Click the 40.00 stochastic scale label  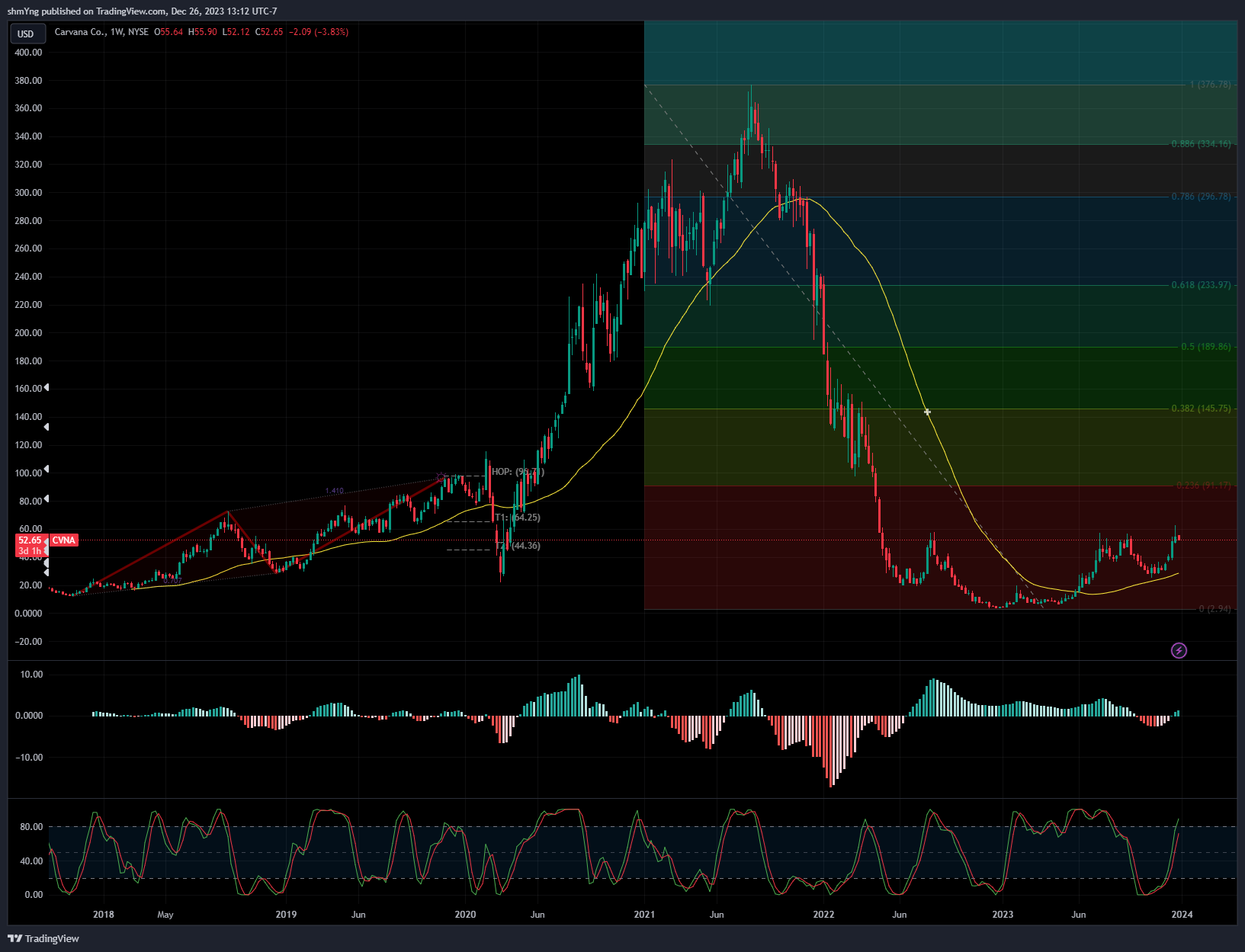(x=31, y=861)
